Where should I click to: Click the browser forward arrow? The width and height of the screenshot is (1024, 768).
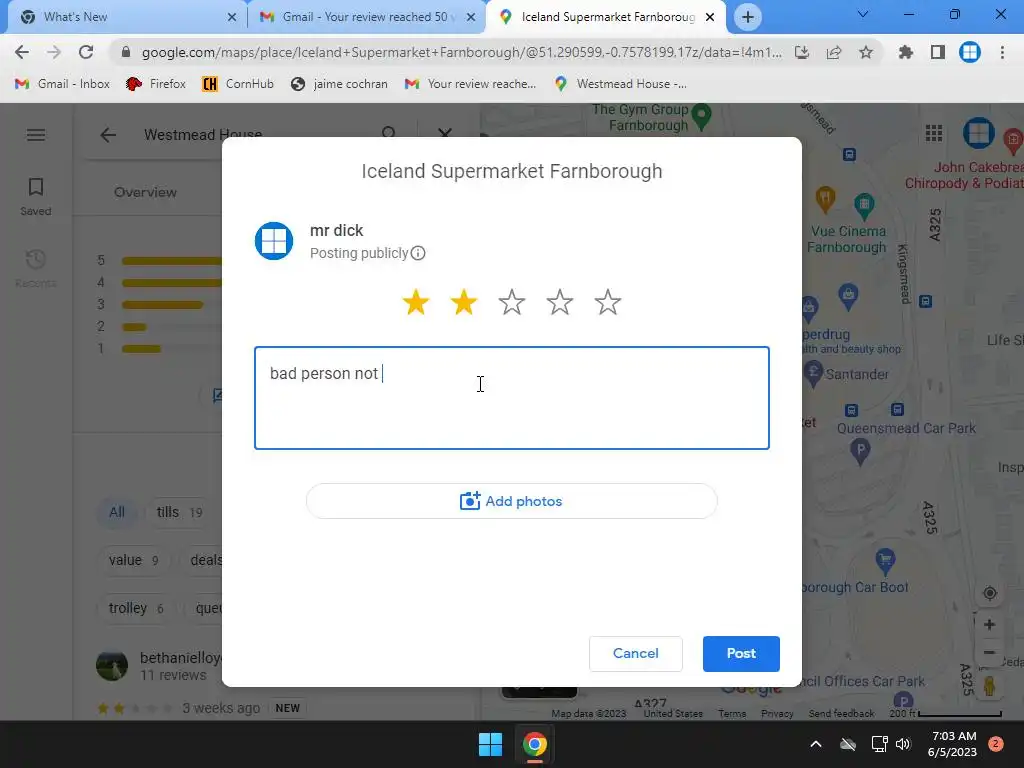pos(54,52)
